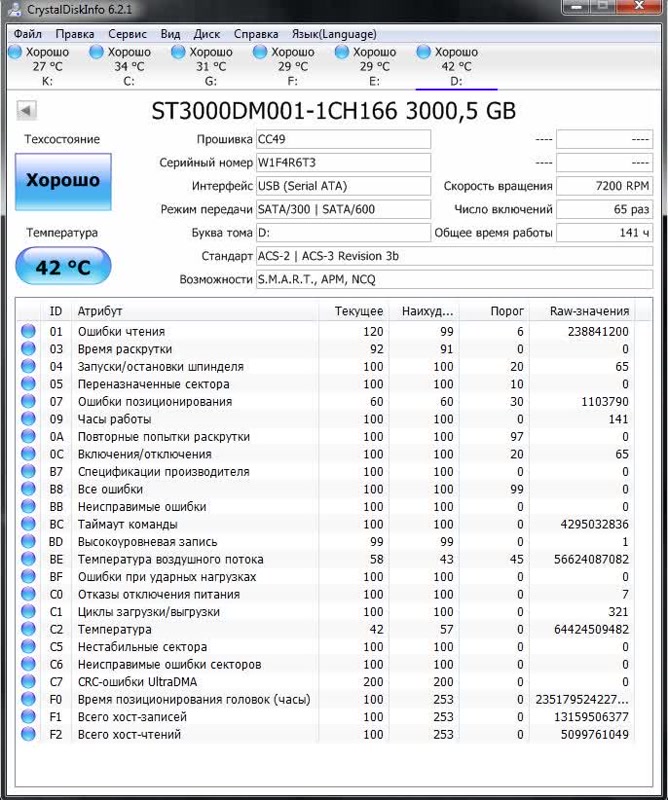Select disk K: status icon
Viewport: 668px width, 800px height.
[x=15, y=52]
